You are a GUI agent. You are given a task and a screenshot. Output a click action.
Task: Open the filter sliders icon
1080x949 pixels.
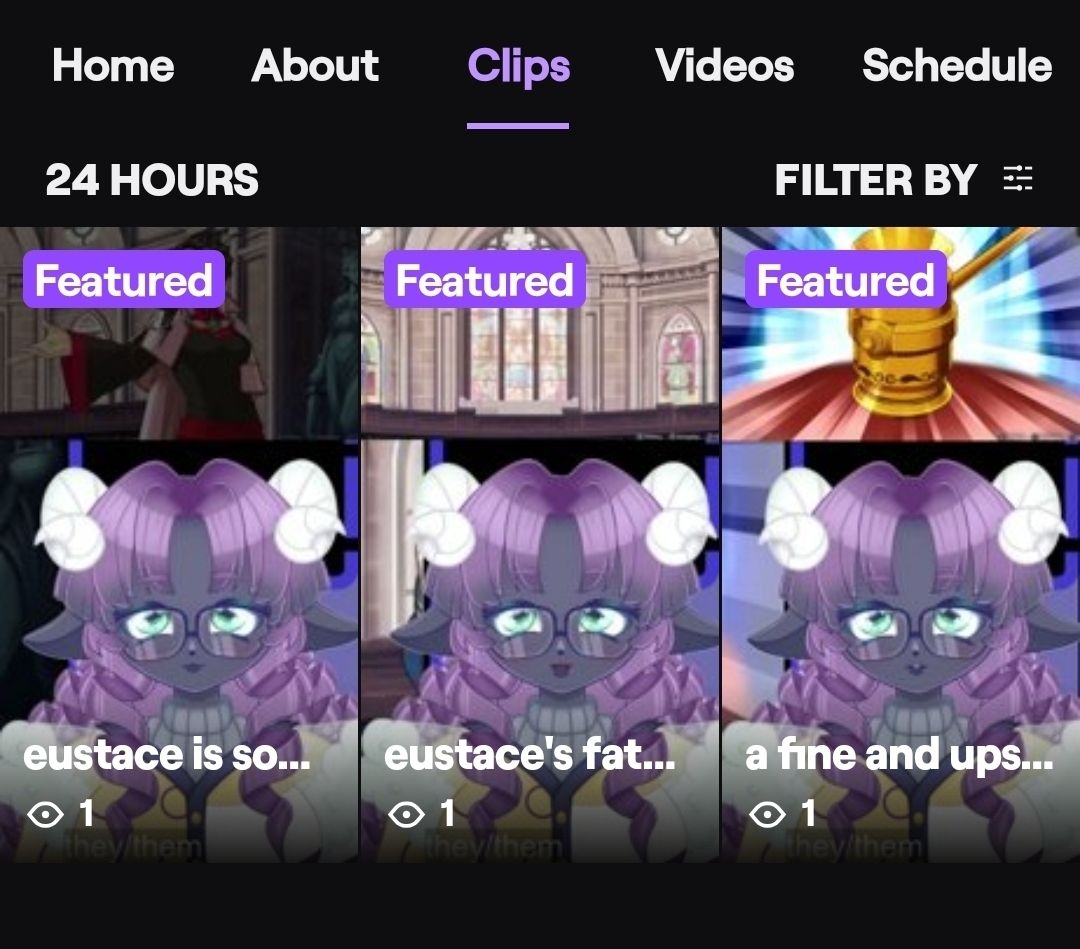coord(1017,178)
